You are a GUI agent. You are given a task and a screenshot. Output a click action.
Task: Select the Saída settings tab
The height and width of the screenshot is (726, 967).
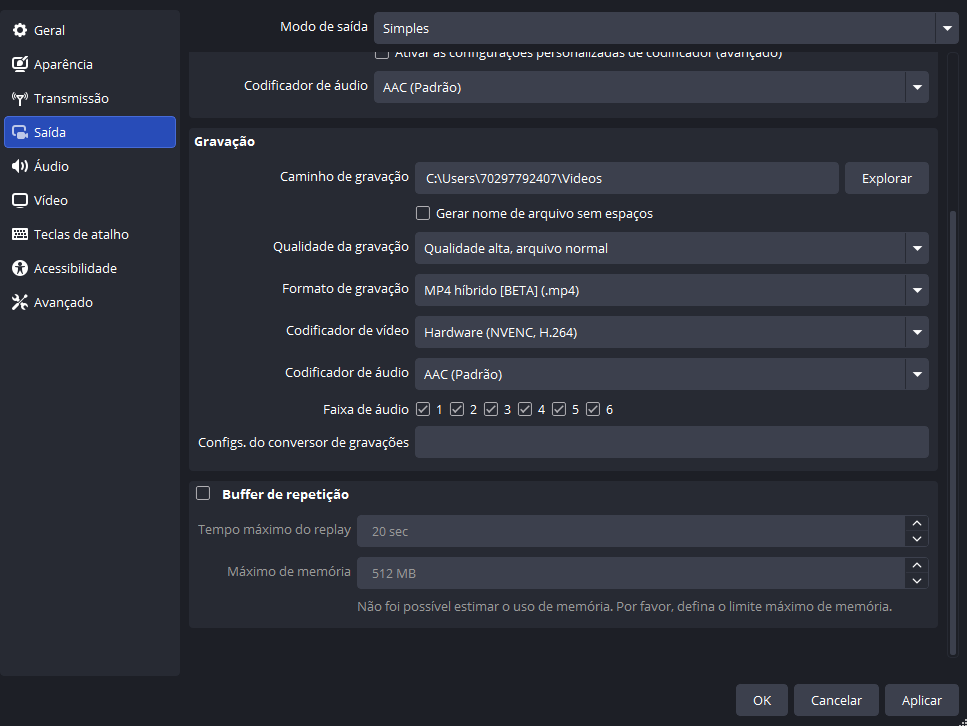(x=90, y=132)
